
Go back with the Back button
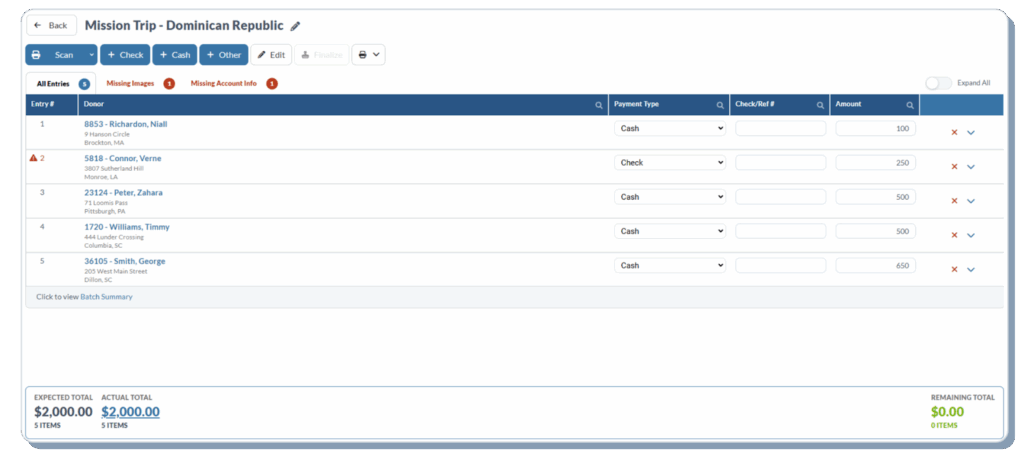(x=52, y=25)
